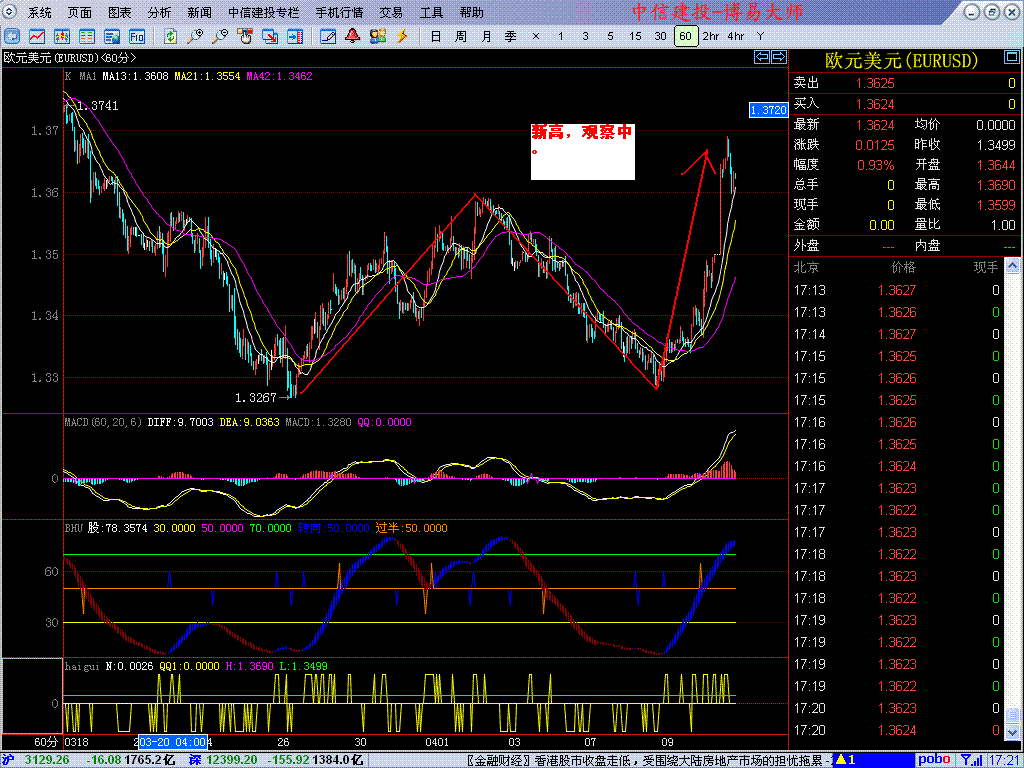The width and height of the screenshot is (1024, 768).
Task: Select the 4hr chart period
Action: click(x=736, y=36)
